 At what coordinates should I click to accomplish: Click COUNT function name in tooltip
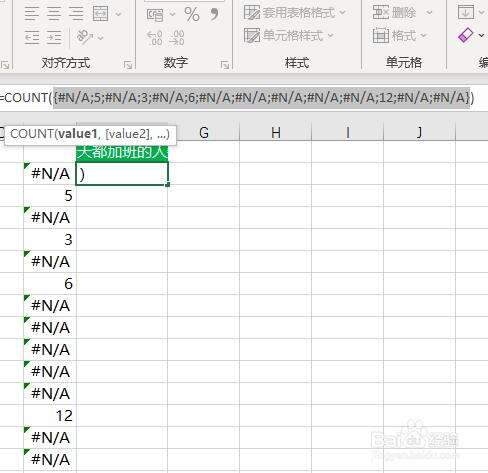(32, 134)
